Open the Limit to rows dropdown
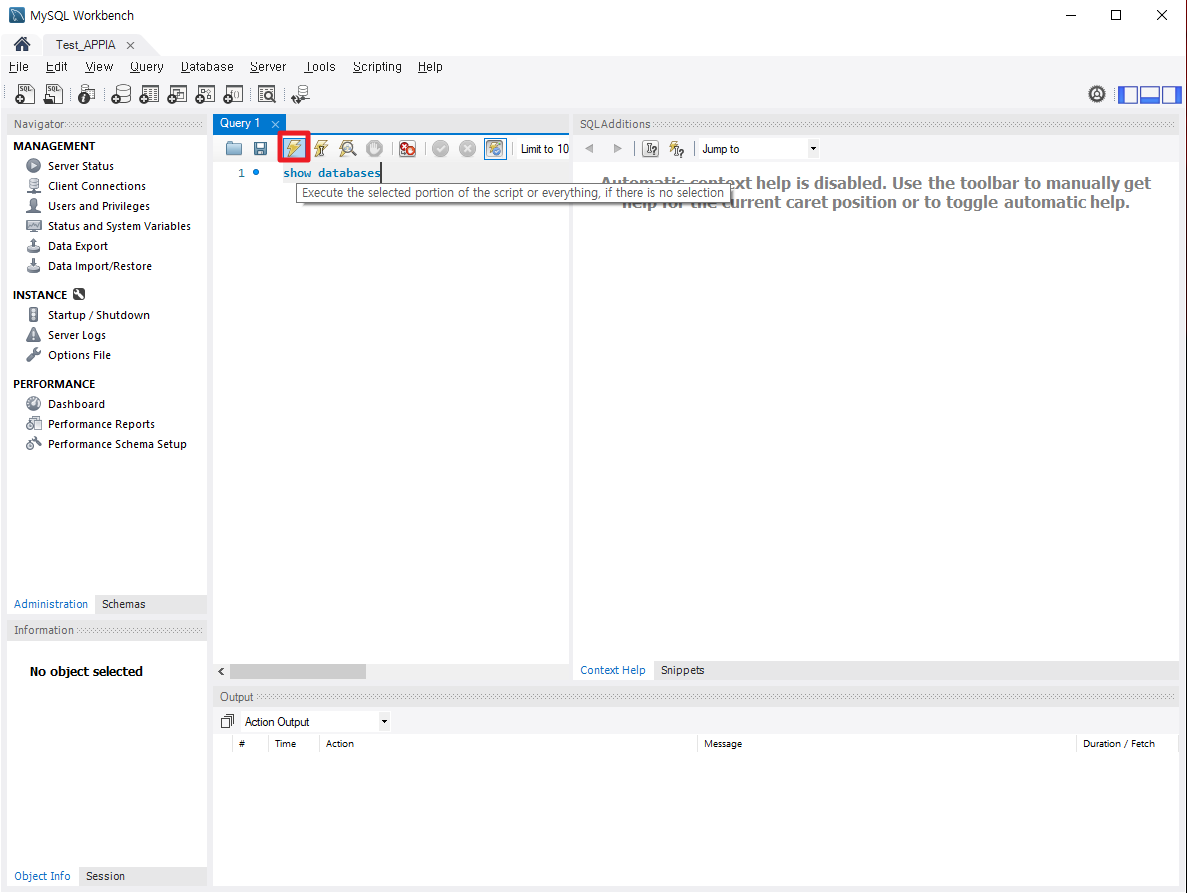 [x=544, y=148]
